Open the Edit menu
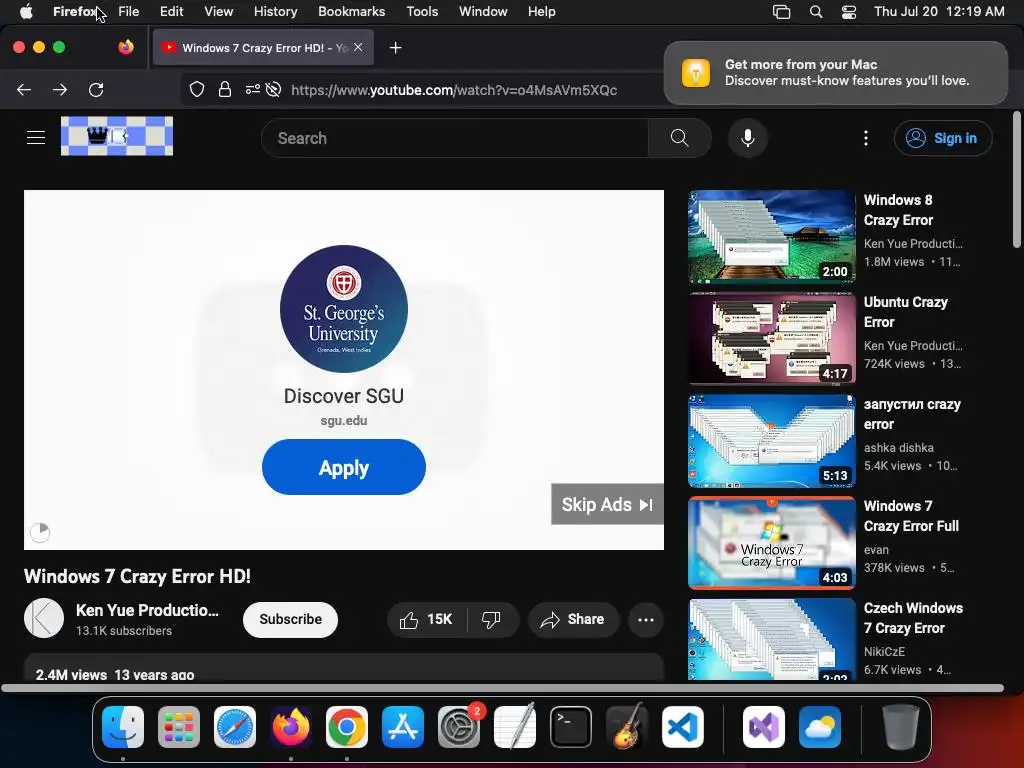Viewport: 1024px width, 768px height. tap(171, 11)
